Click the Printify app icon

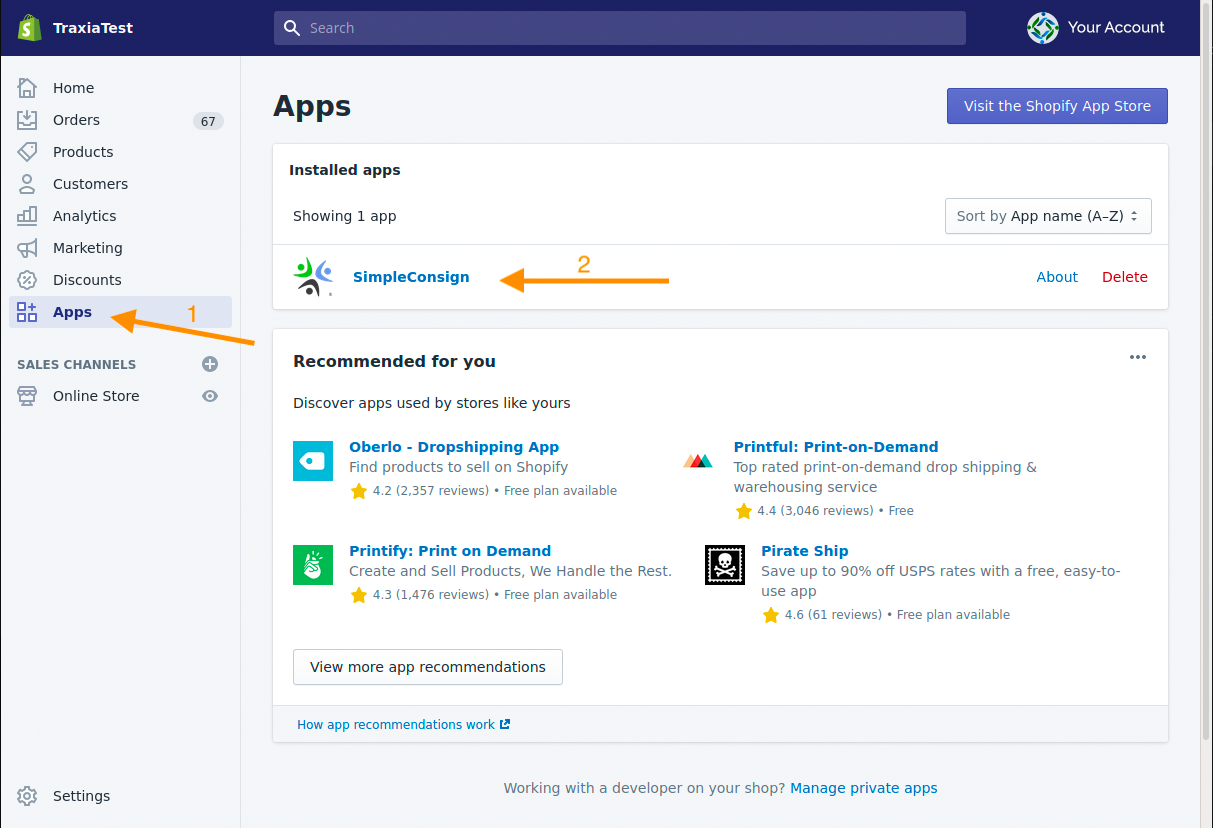313,564
